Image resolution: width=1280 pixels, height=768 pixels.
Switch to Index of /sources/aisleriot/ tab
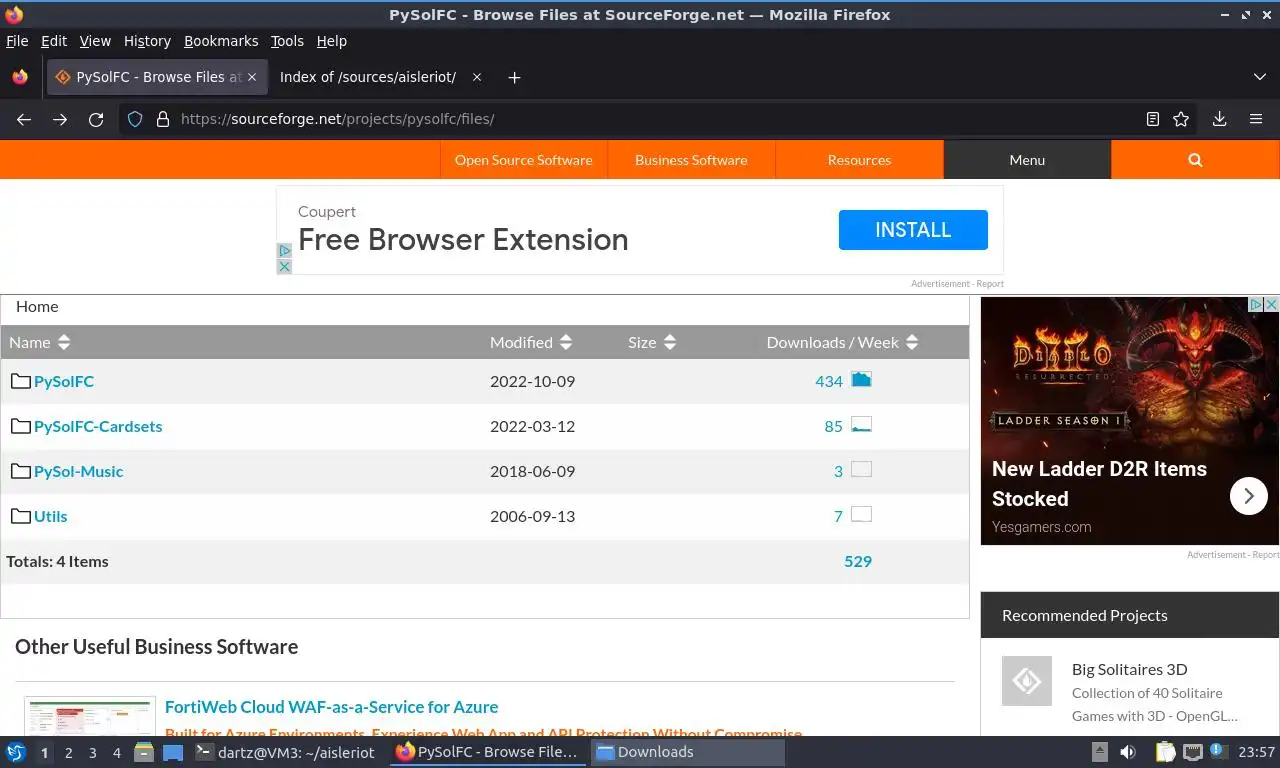click(368, 77)
